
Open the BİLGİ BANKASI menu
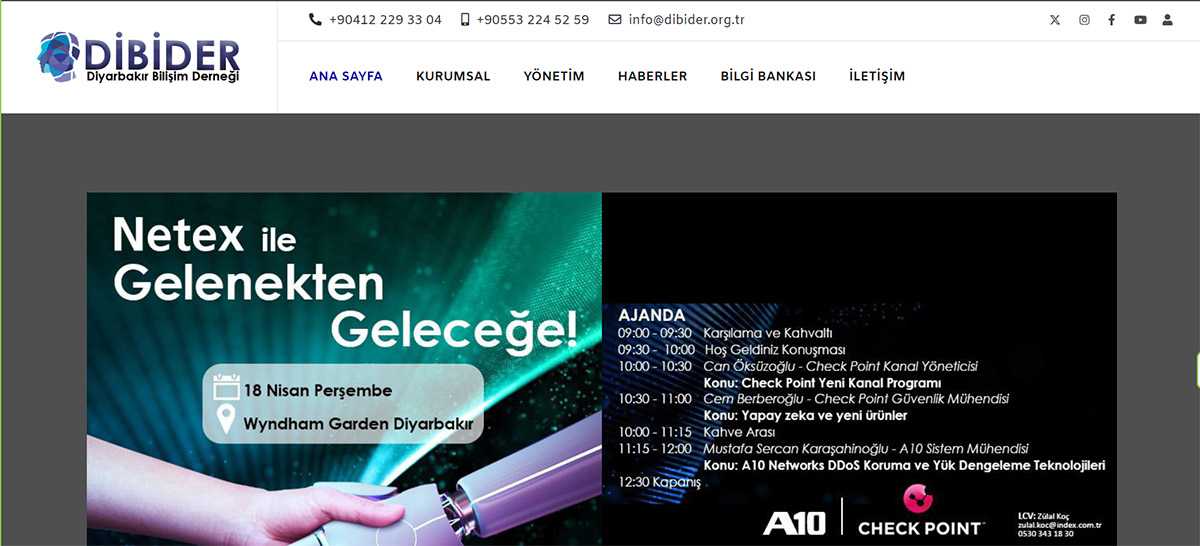click(768, 76)
